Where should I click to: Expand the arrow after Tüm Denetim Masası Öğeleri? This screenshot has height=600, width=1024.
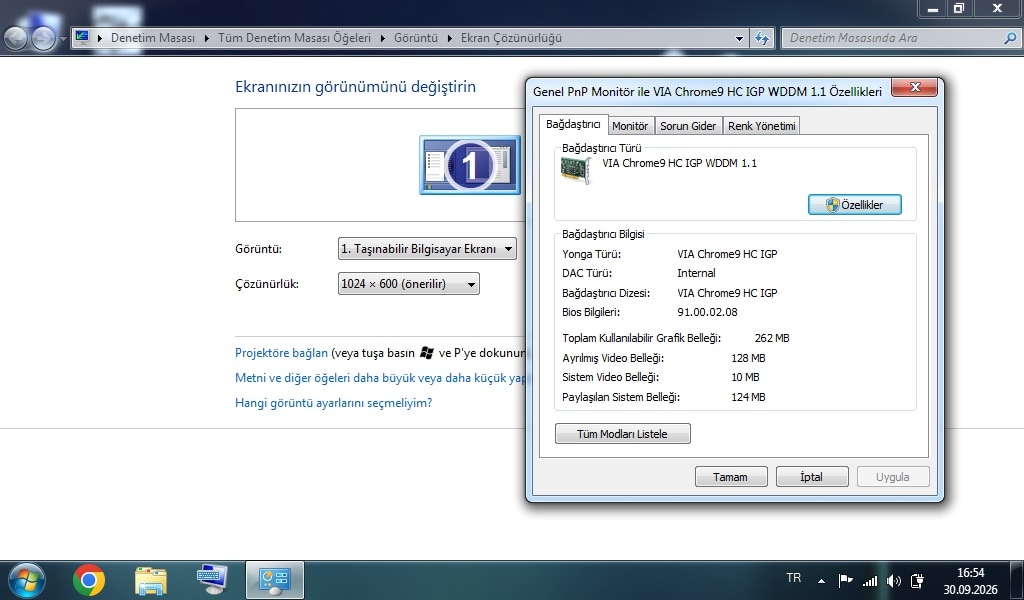[383, 38]
